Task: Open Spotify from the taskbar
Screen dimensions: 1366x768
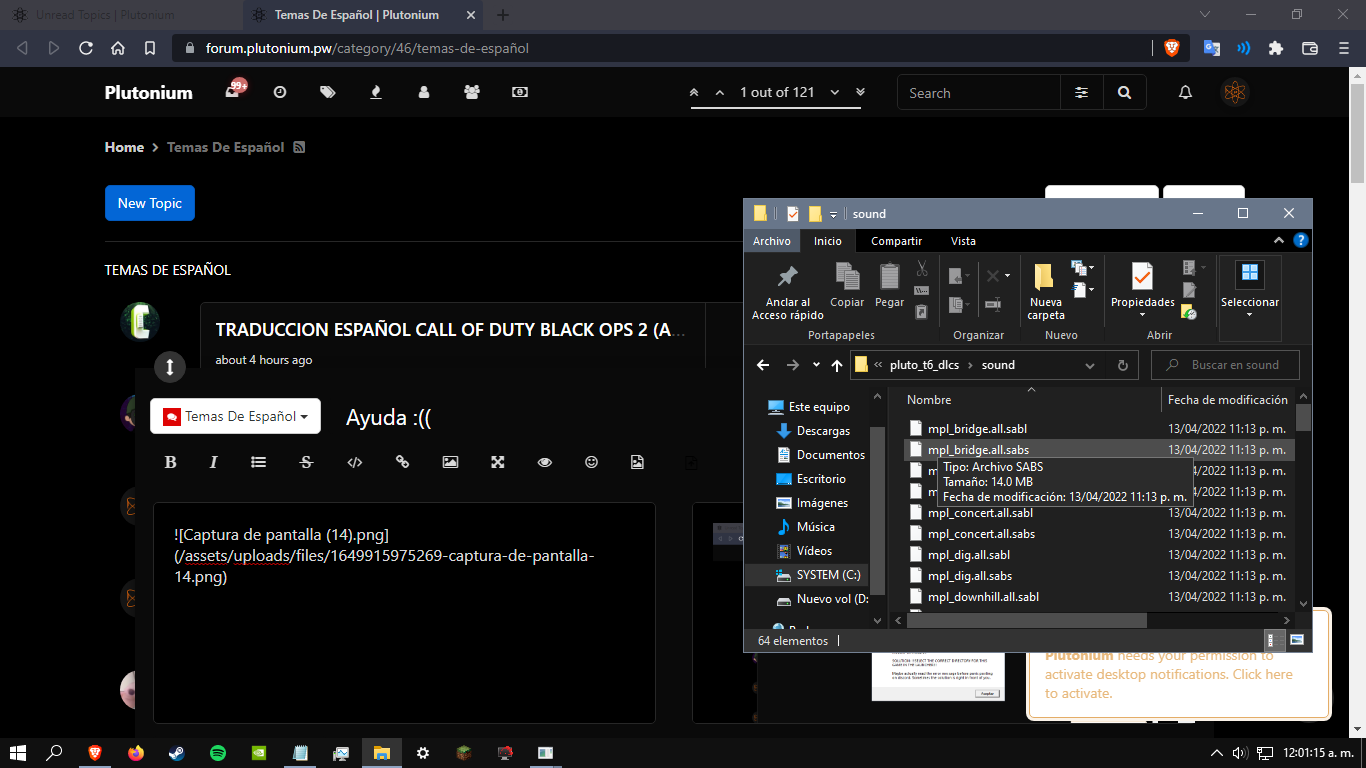Action: point(218,753)
